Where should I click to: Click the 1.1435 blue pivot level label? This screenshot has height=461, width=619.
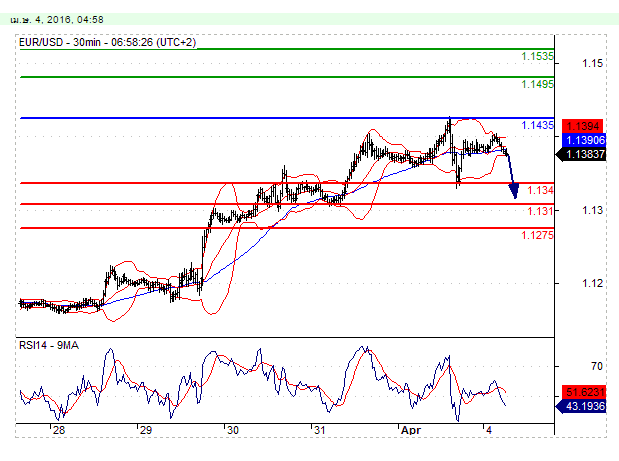(x=537, y=126)
